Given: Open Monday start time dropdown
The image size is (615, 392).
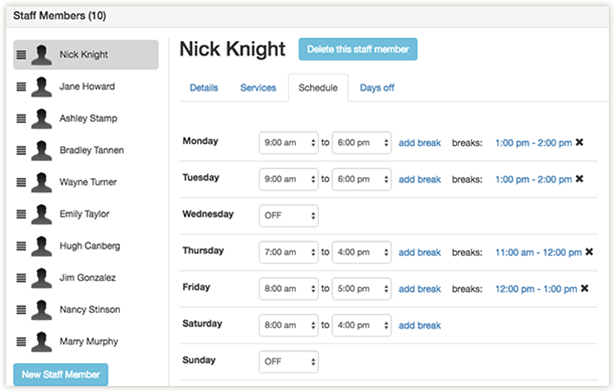Looking at the screenshot, I should click(288, 143).
